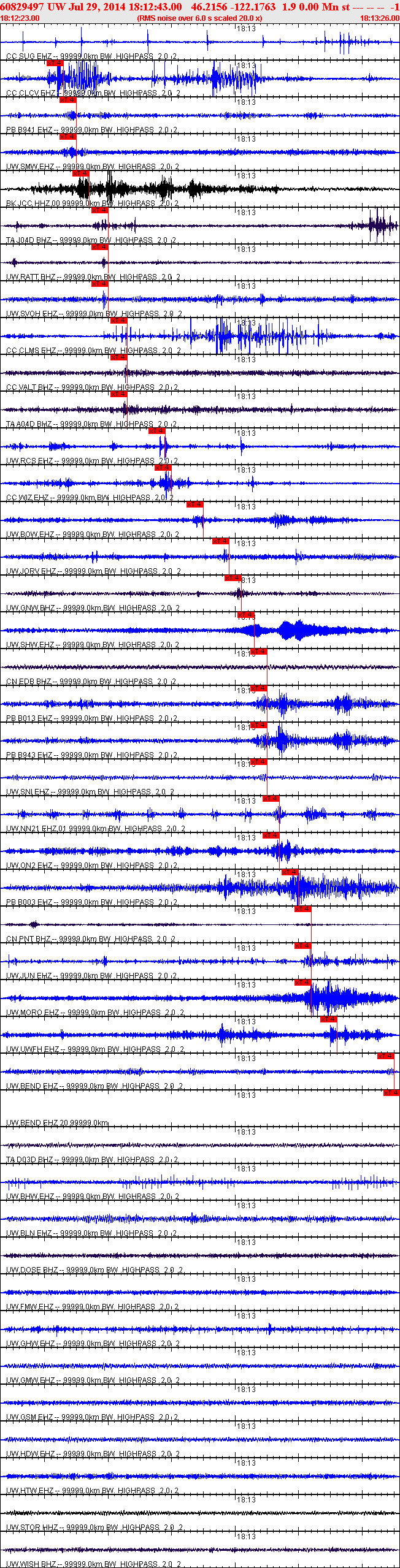Select the pick marker on UW.GNW trace

[x=233, y=578]
